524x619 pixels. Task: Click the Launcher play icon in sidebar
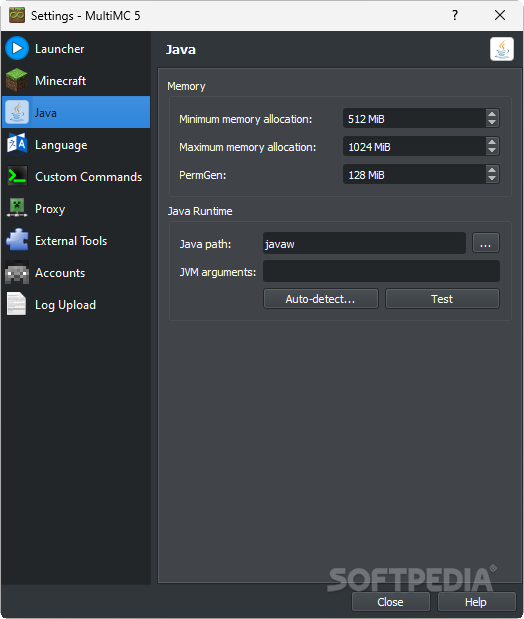coord(17,48)
